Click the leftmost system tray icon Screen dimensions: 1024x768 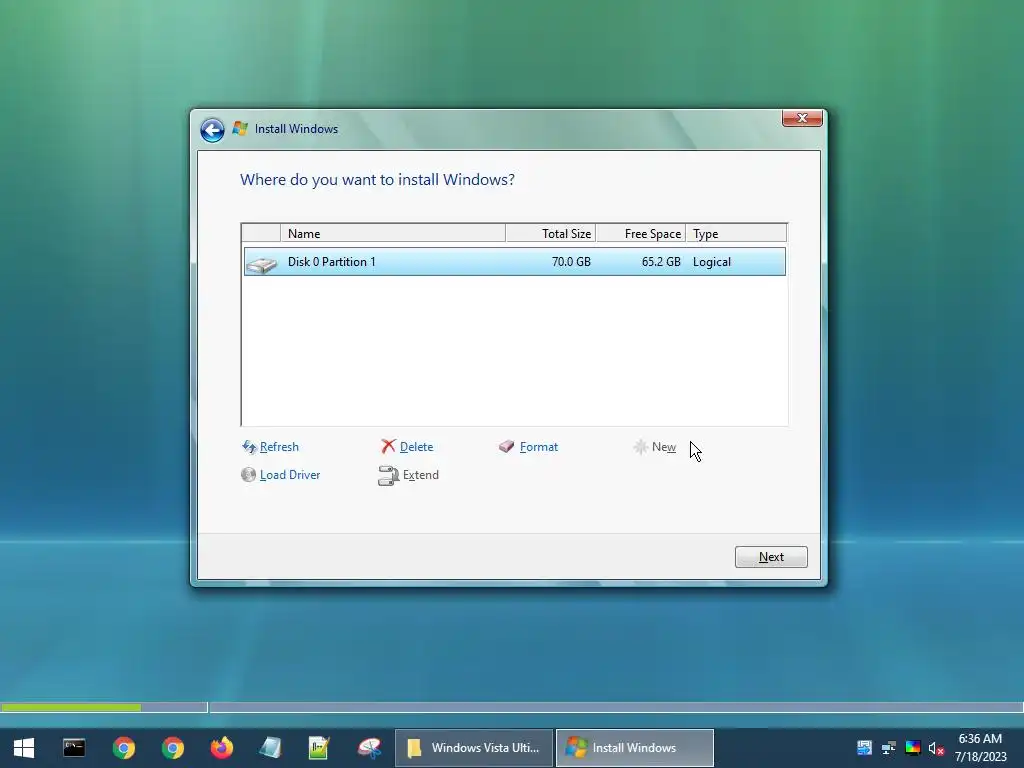865,748
